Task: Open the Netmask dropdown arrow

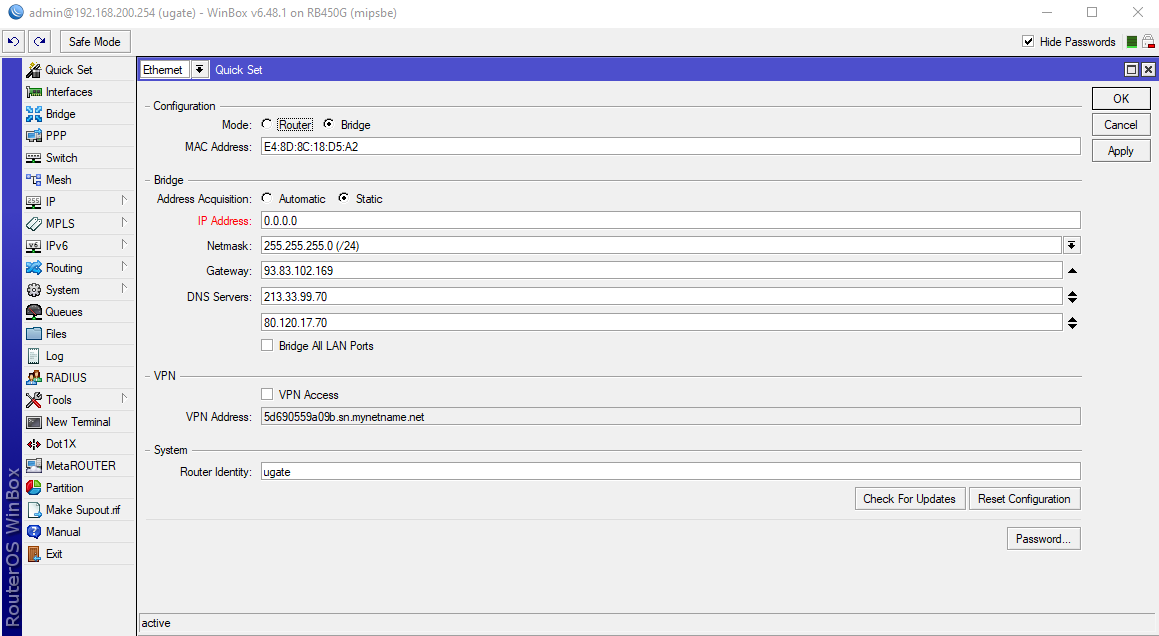Action: (1072, 246)
